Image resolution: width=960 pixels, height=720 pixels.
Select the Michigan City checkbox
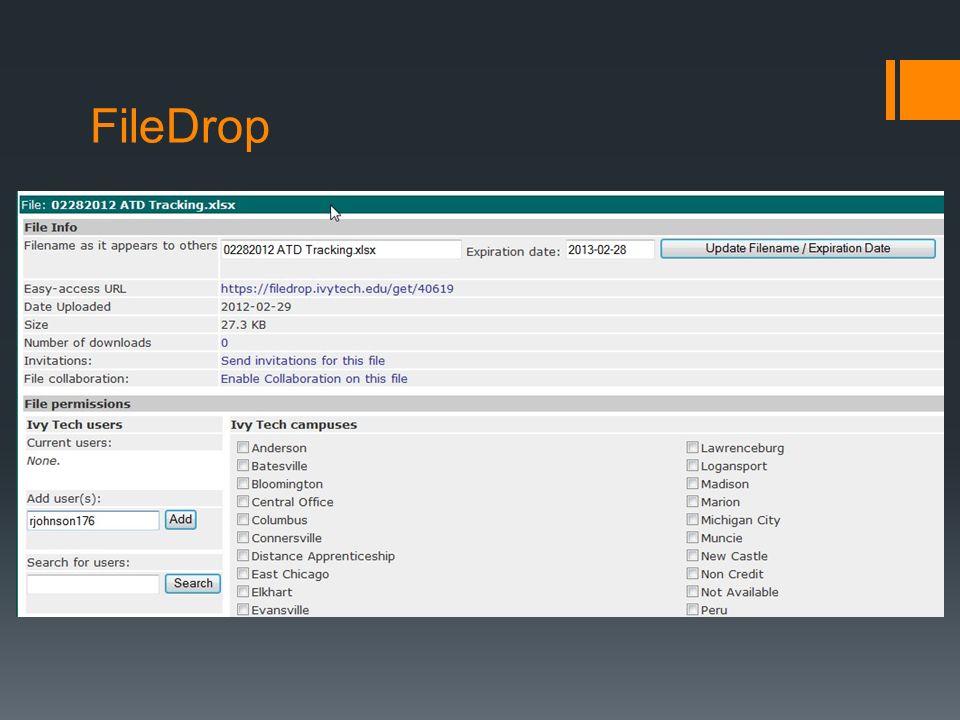coord(692,520)
